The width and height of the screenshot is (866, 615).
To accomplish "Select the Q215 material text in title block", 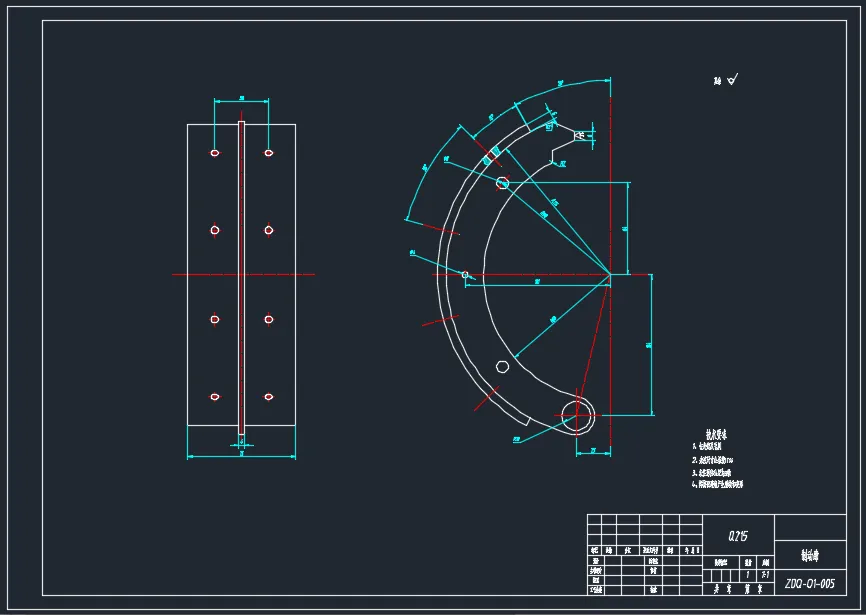I will 738,536.
